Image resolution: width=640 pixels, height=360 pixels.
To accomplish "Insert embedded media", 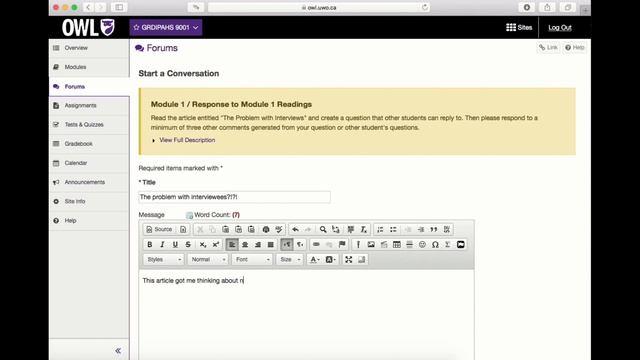I will coord(461,244).
